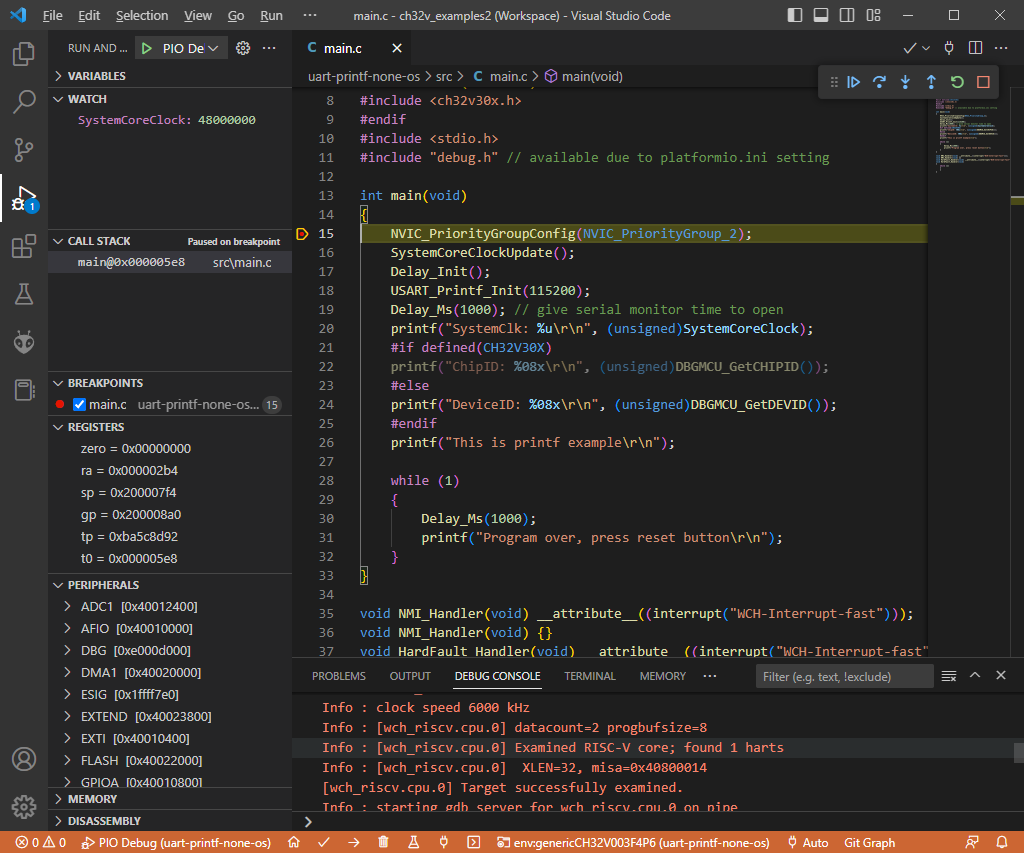Restart the debug session
1024x853 pixels.
(x=957, y=82)
